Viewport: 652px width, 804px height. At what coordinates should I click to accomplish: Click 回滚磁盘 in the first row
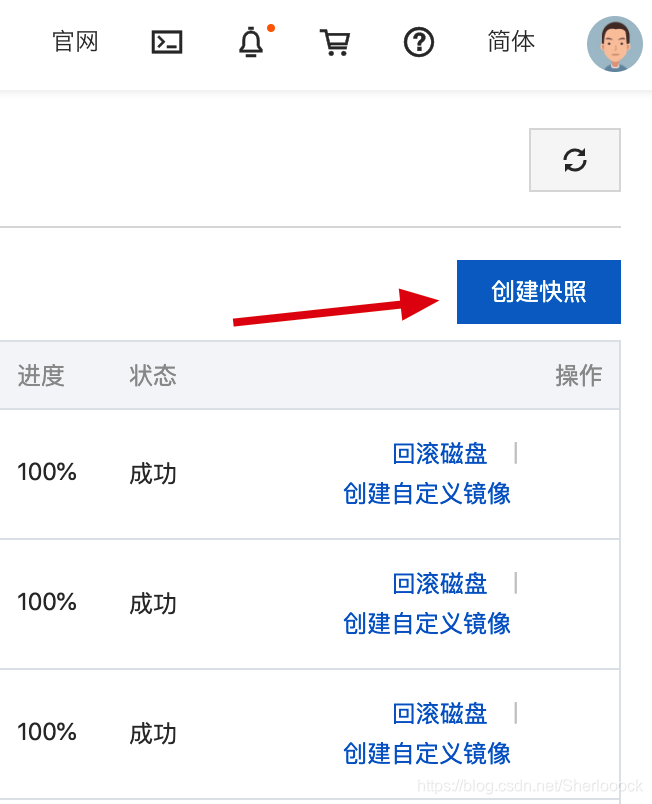(440, 454)
